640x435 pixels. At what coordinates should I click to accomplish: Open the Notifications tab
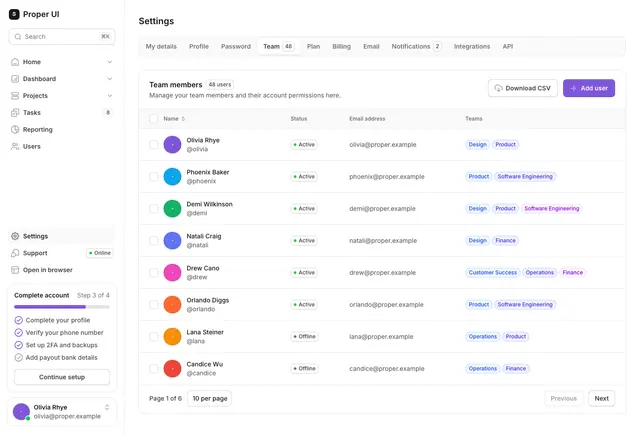pos(416,47)
